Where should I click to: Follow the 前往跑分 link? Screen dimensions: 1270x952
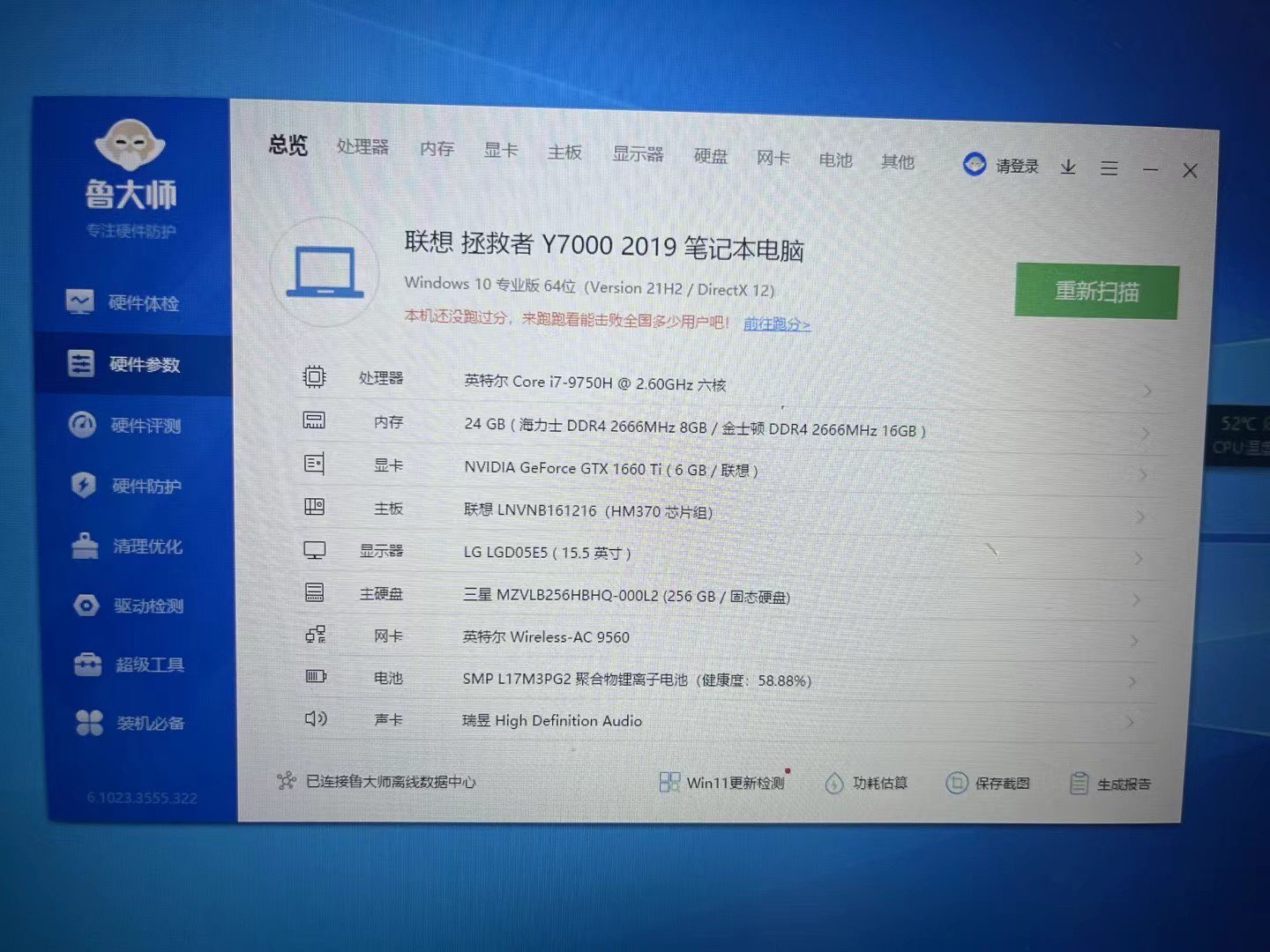tap(777, 324)
